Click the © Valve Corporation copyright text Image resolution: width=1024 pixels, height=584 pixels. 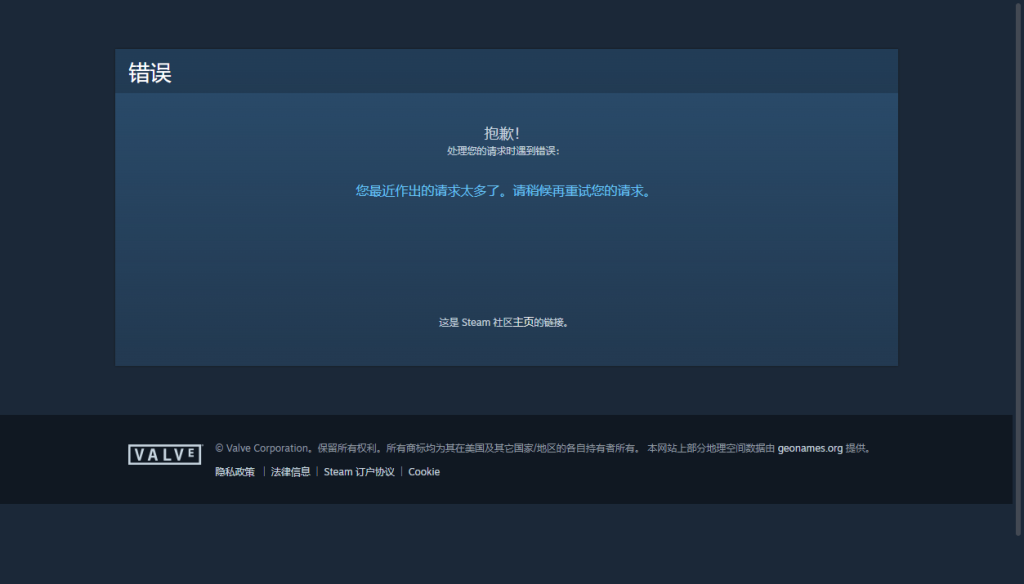(x=261, y=449)
